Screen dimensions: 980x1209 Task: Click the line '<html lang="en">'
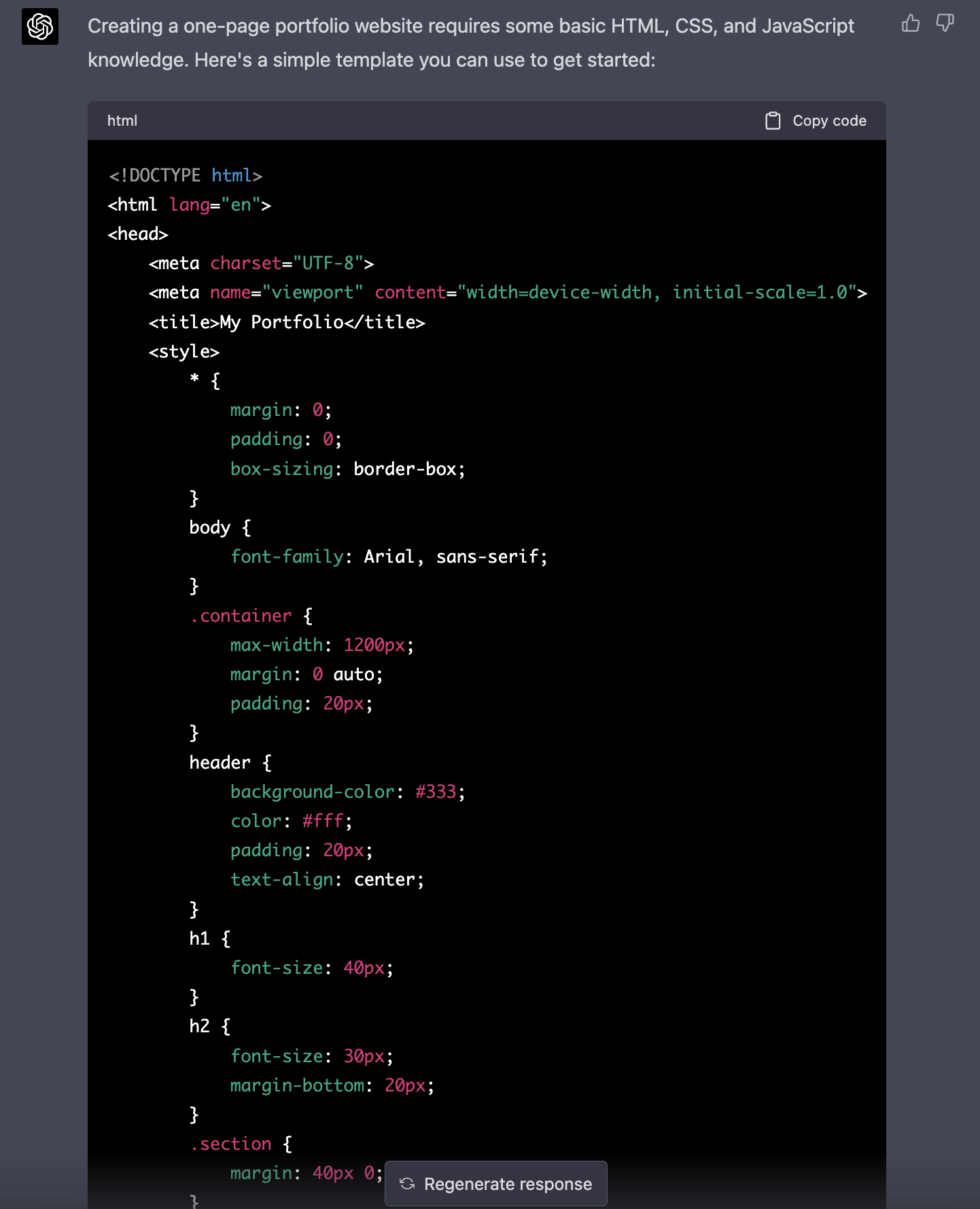(190, 205)
